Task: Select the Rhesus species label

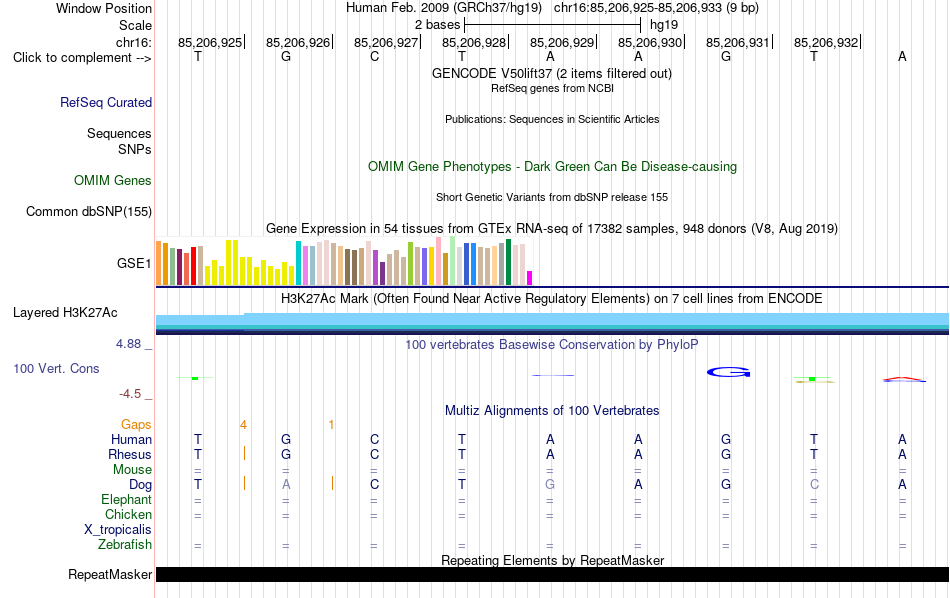Action: (x=130, y=454)
